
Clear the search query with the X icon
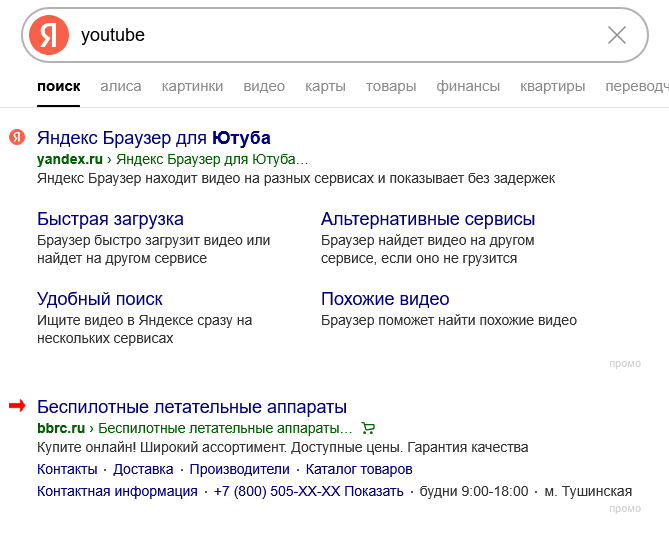[x=617, y=35]
